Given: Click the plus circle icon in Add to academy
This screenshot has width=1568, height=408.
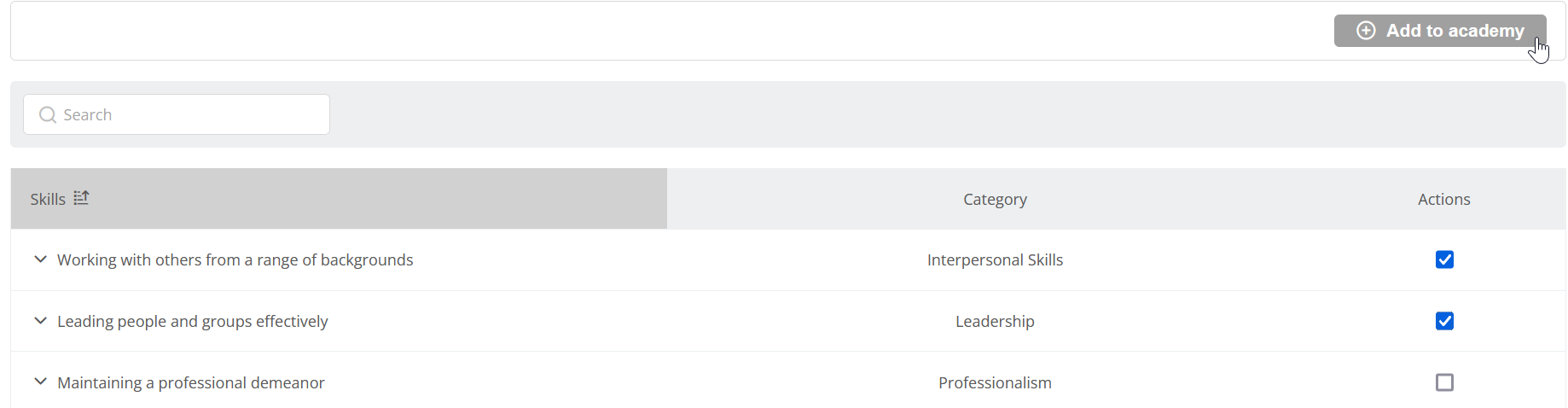Looking at the screenshot, I should click(1366, 31).
